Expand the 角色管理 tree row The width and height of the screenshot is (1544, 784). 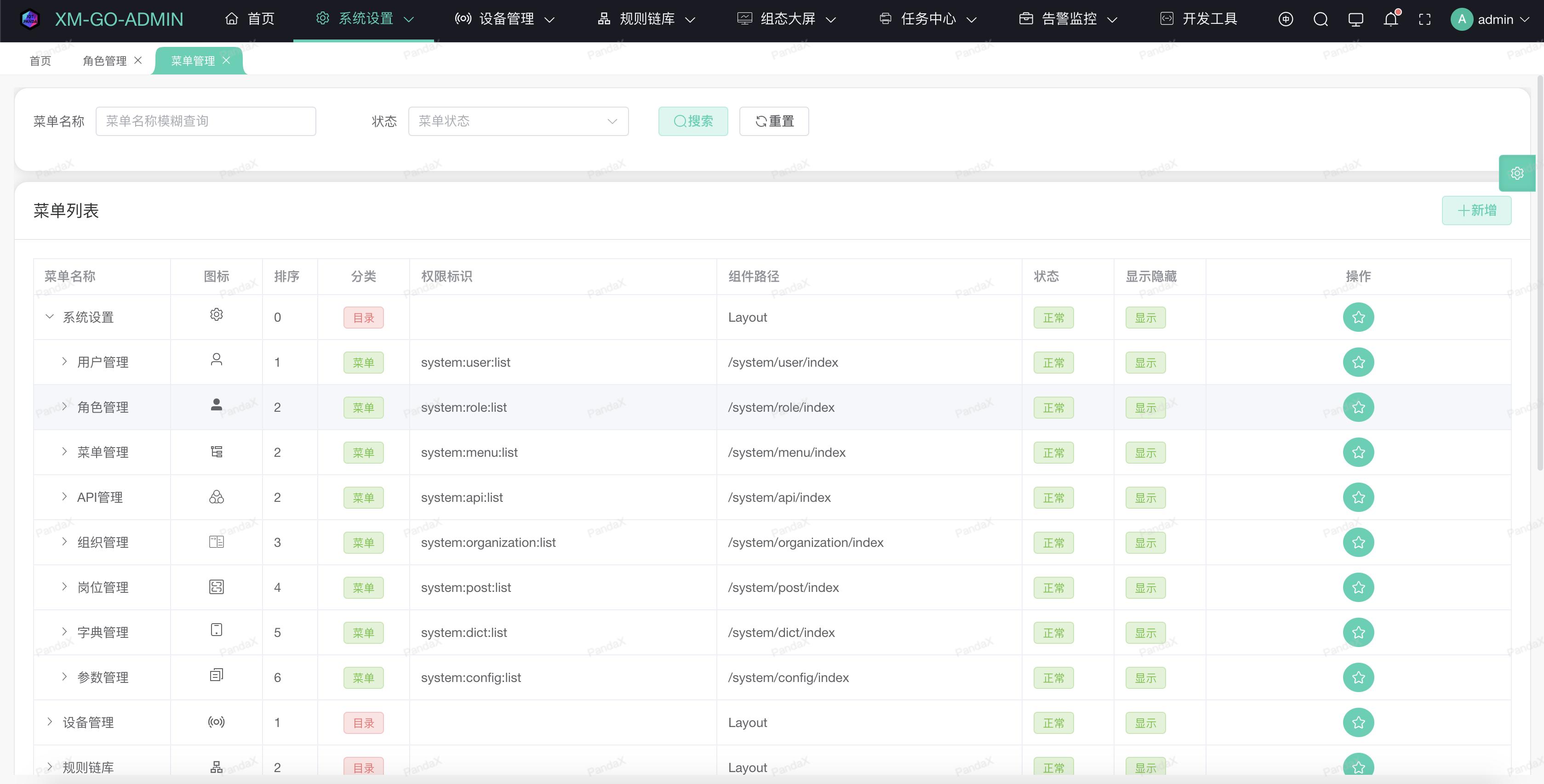(64, 406)
